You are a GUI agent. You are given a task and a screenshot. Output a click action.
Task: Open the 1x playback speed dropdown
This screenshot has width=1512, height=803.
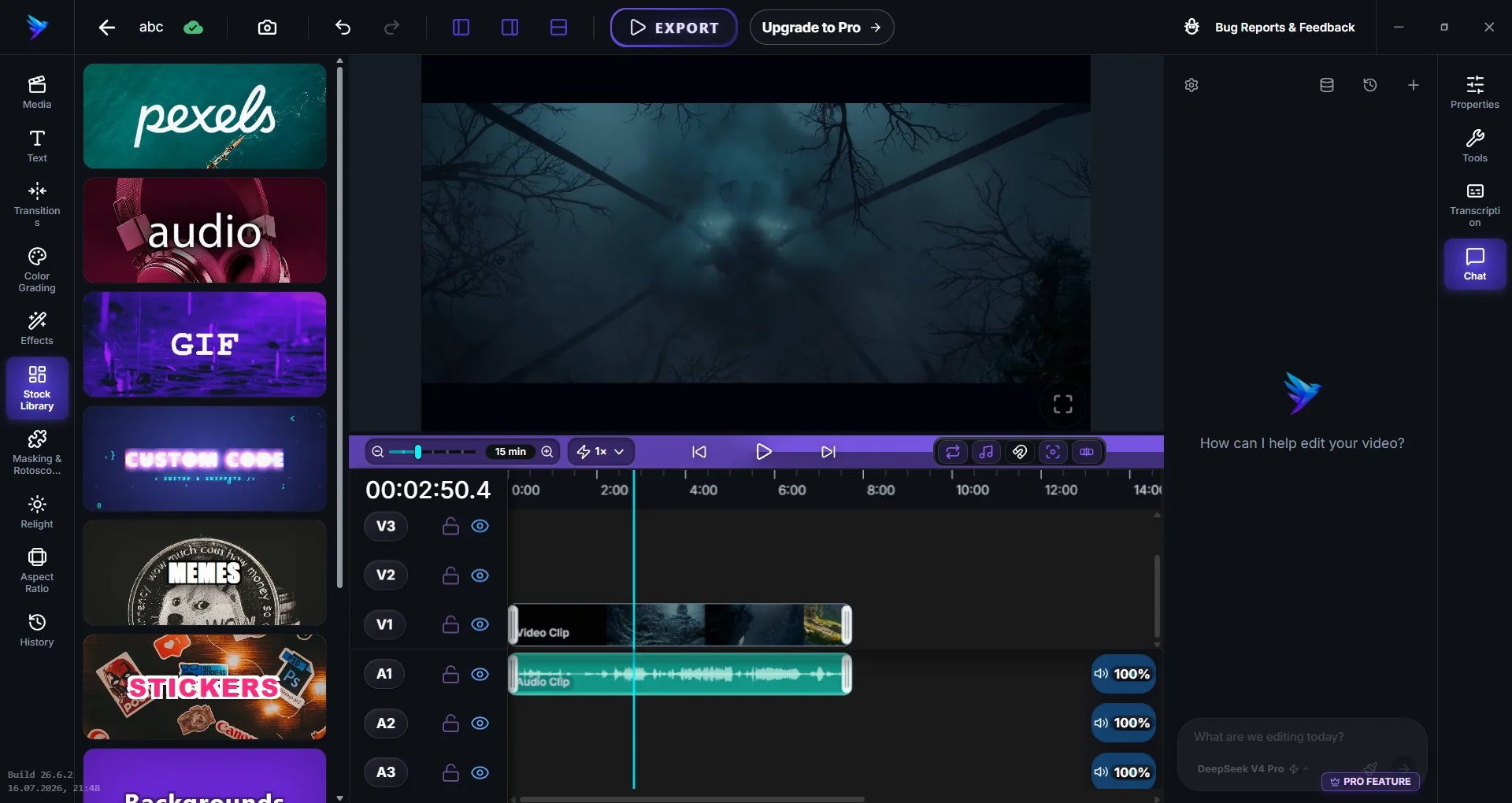601,452
